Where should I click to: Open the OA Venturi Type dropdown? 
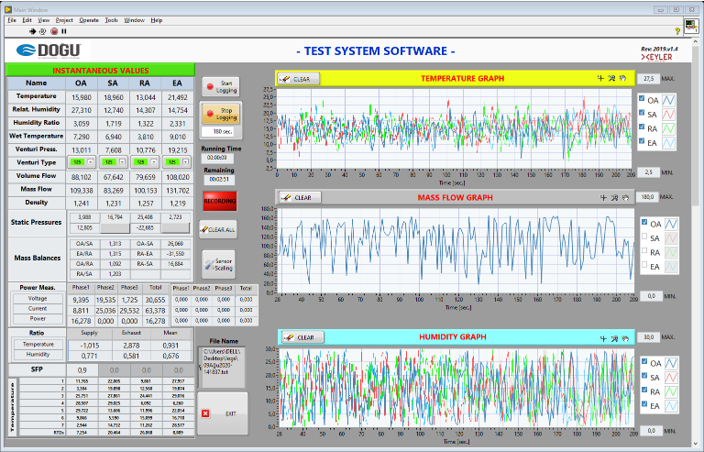pos(90,162)
